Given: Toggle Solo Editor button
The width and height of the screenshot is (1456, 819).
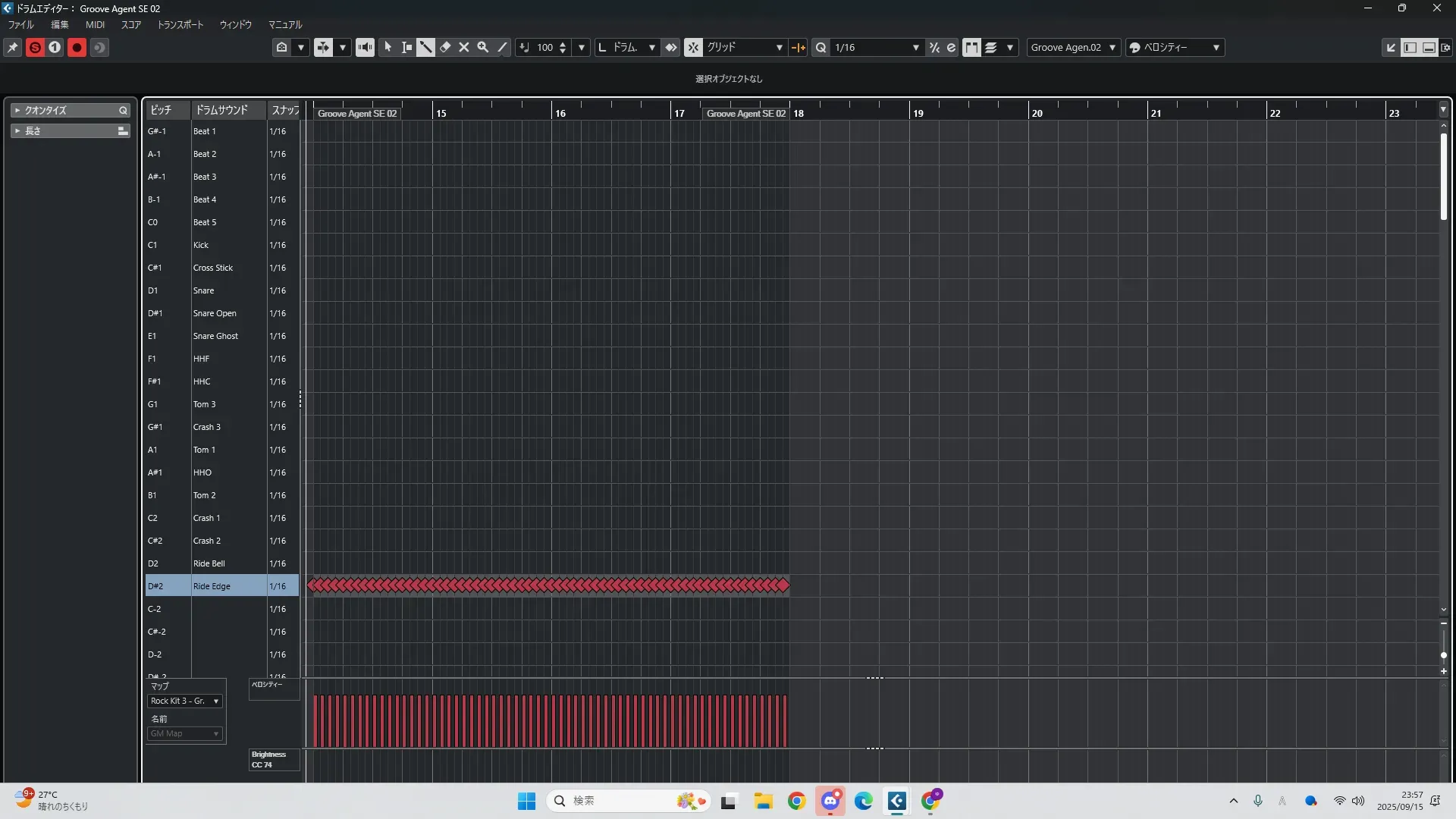Looking at the screenshot, I should point(35,47).
